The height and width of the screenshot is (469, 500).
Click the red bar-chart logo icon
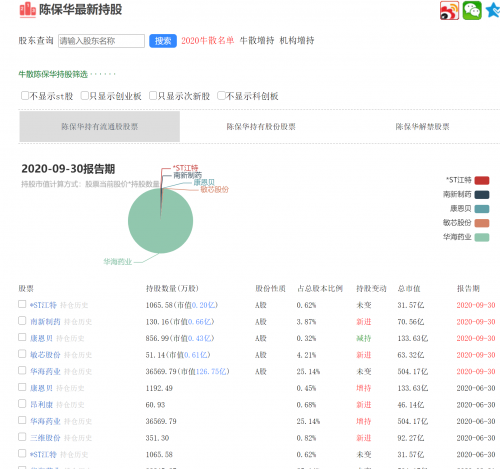(x=27, y=10)
